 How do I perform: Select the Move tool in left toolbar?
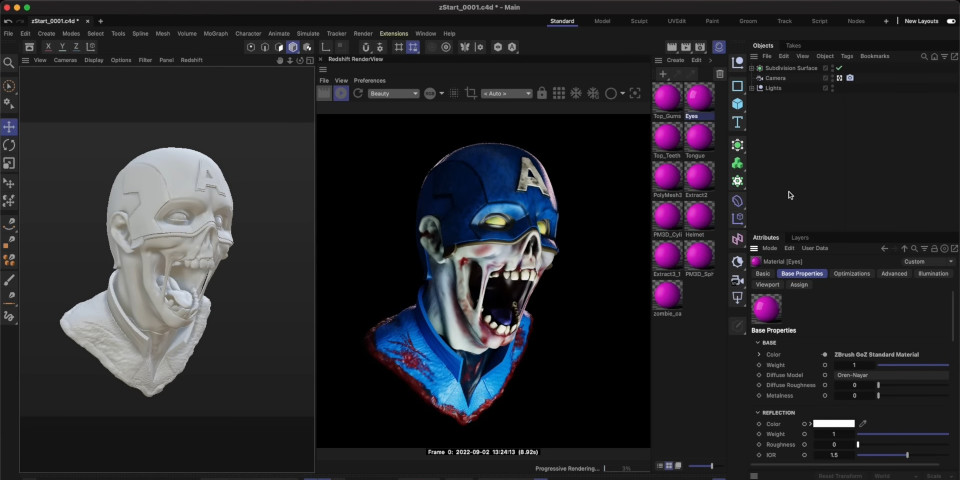[x=9, y=127]
